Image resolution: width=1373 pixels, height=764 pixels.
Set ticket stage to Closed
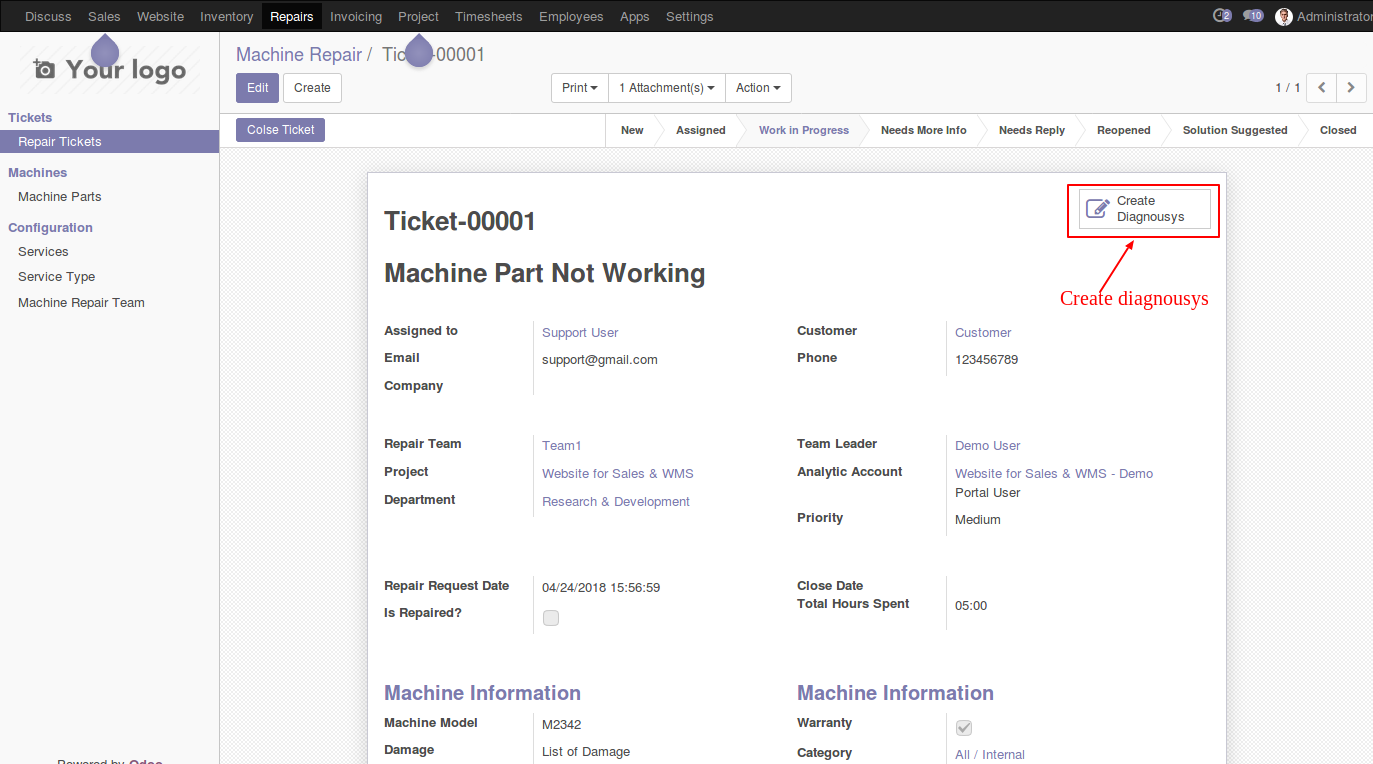[1338, 130]
